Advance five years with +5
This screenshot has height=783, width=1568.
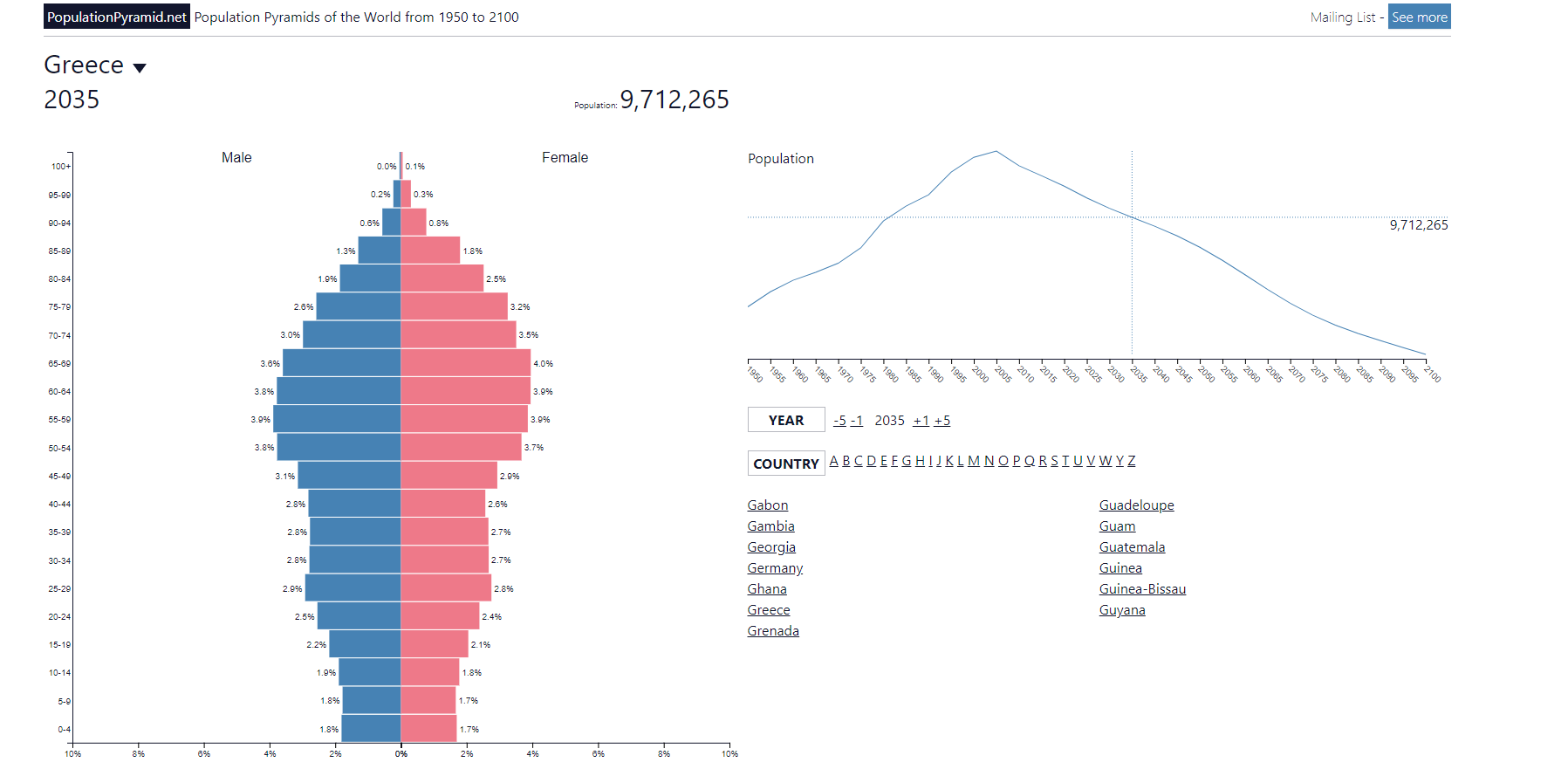pos(942,421)
